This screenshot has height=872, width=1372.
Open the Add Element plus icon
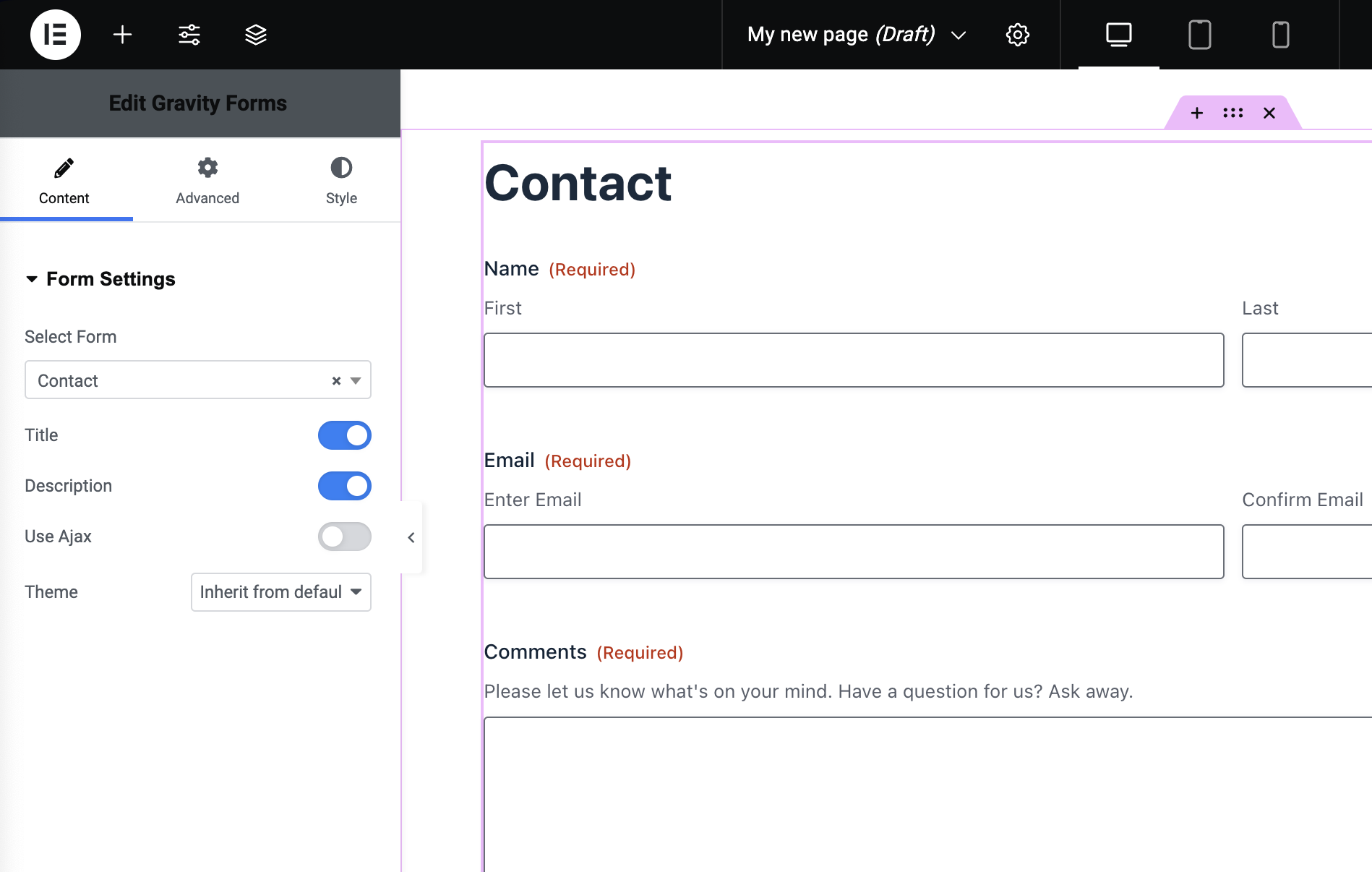123,35
